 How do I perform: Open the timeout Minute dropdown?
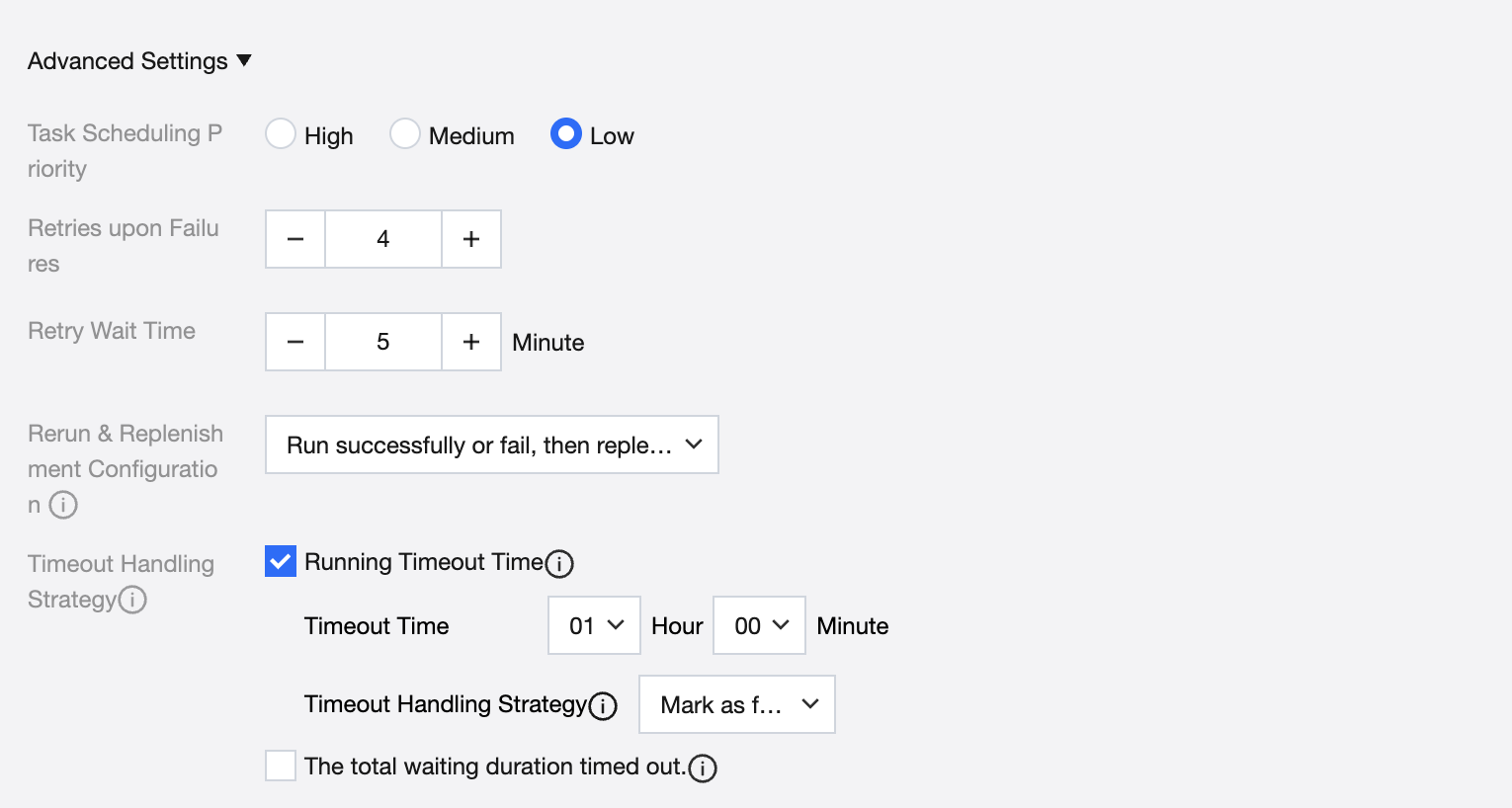tap(759, 625)
